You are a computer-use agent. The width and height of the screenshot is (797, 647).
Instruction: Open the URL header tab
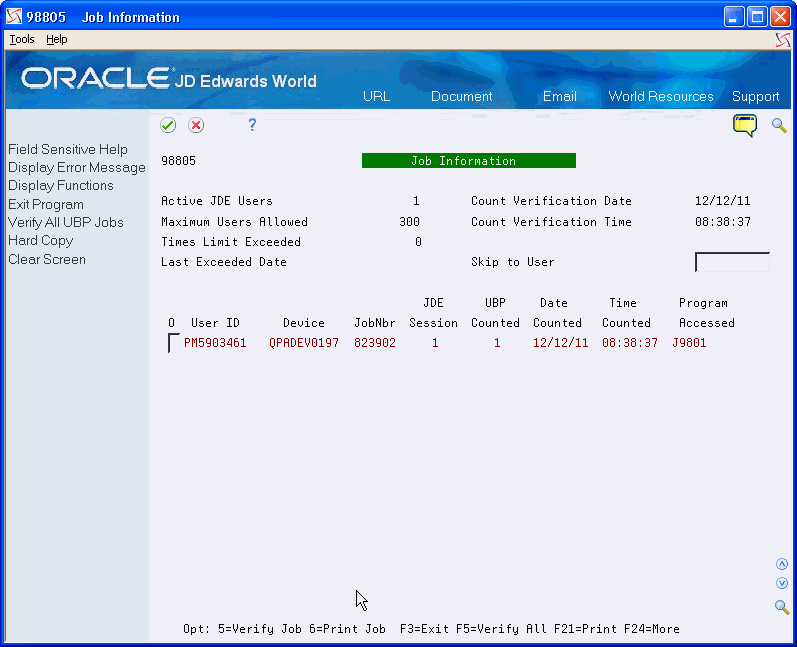(376, 97)
